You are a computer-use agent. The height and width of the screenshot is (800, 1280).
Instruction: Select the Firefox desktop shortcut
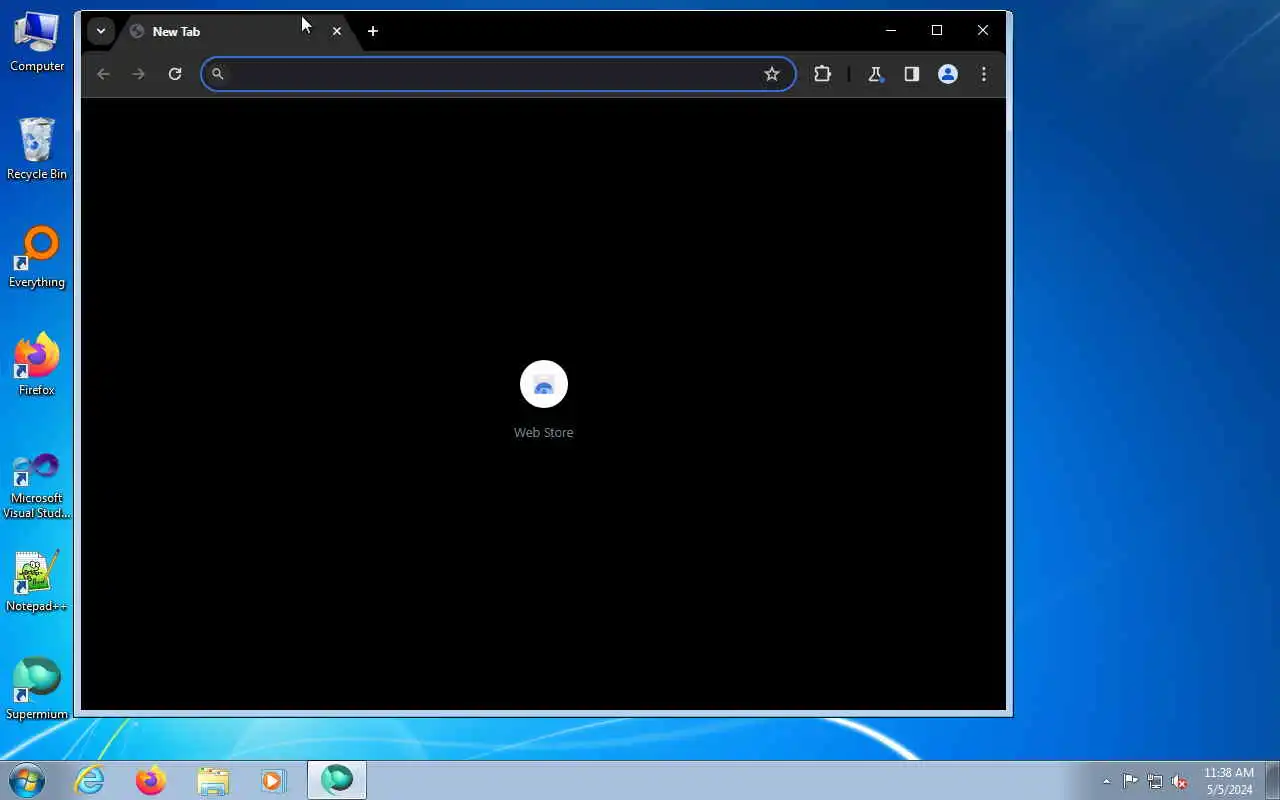coord(37,365)
